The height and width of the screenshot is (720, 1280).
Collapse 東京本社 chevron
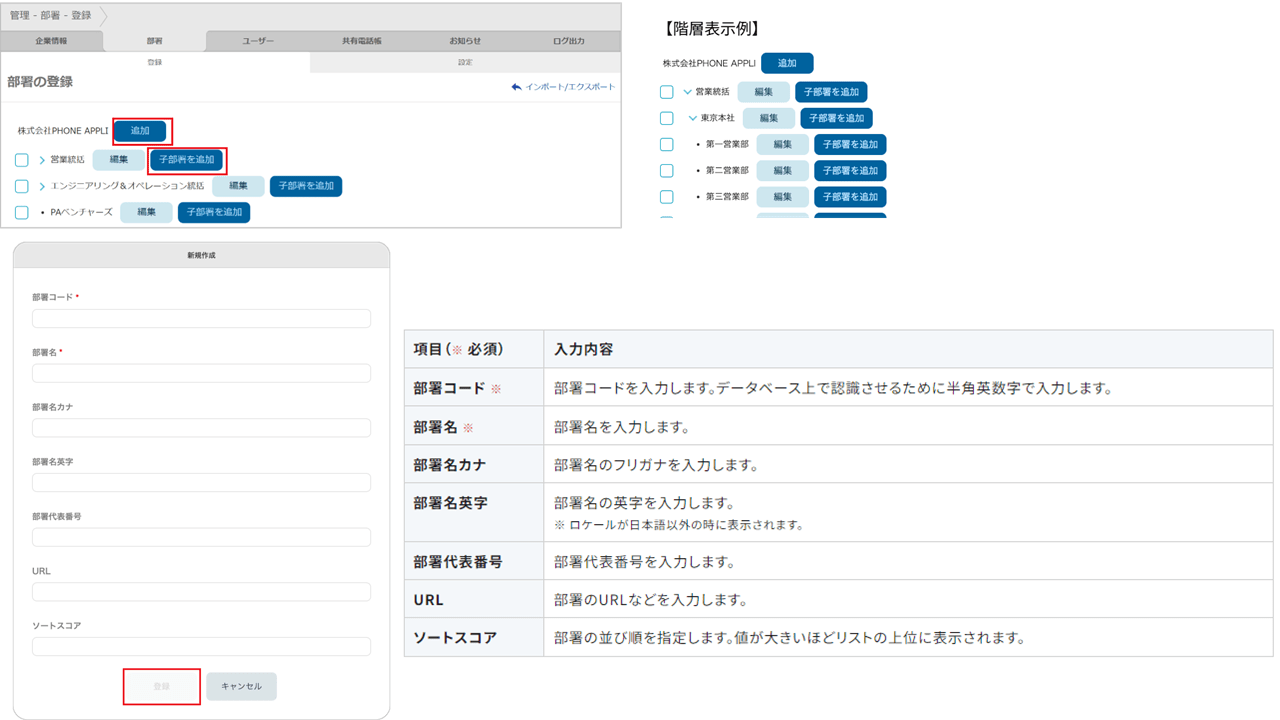point(692,118)
